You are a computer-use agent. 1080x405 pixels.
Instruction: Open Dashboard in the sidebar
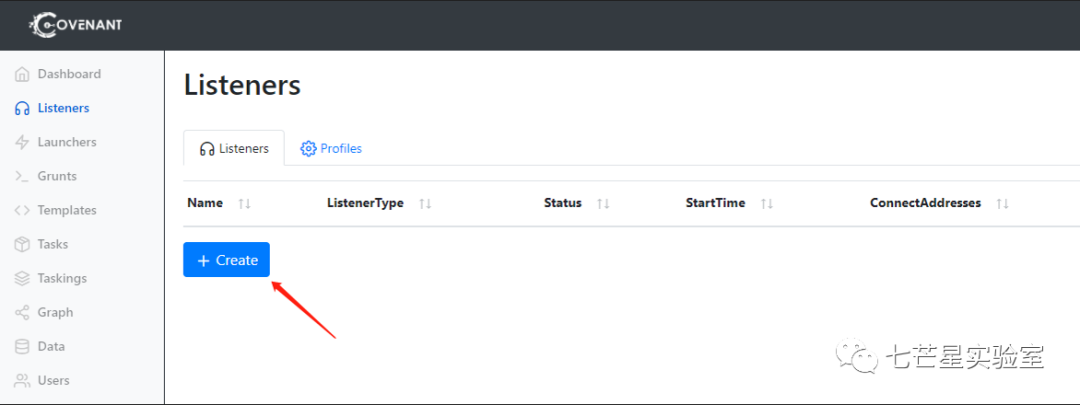tap(69, 74)
